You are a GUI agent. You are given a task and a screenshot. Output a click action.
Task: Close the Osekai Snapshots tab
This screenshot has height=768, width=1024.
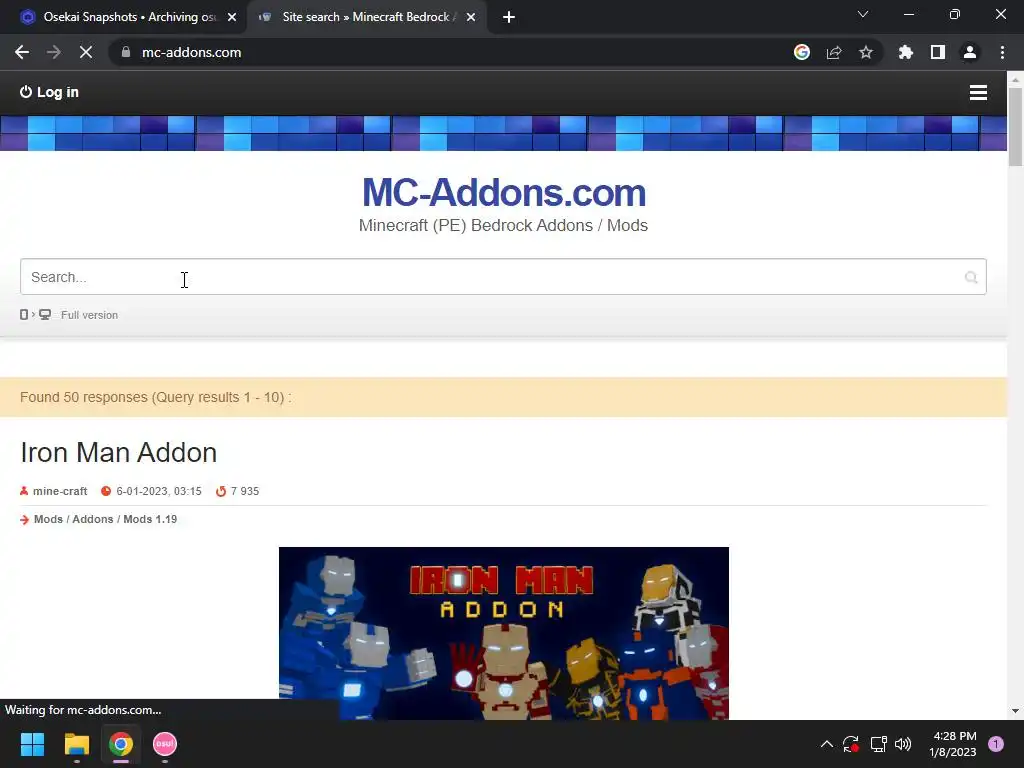pos(232,18)
